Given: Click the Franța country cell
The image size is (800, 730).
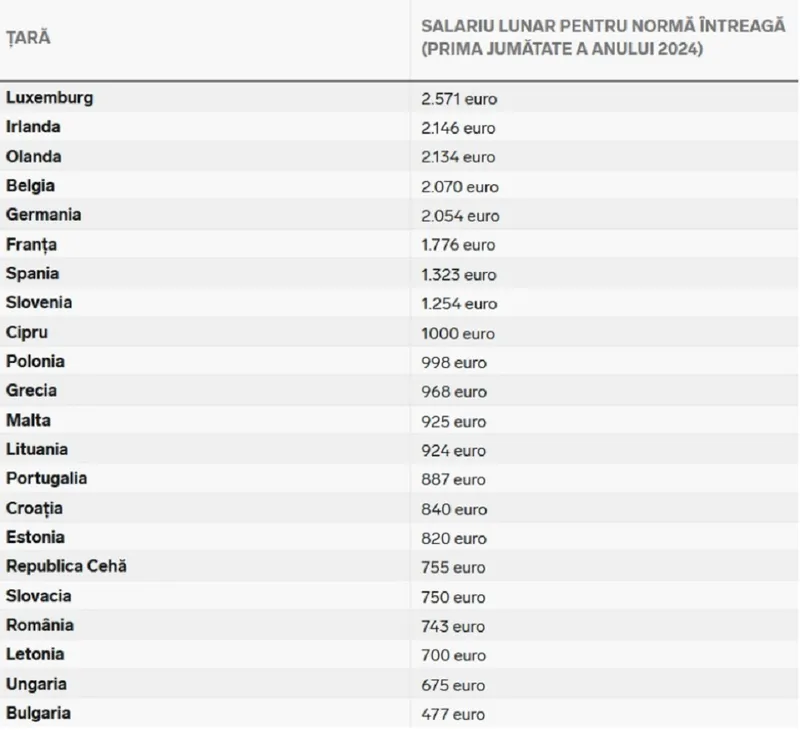Looking at the screenshot, I should [x=32, y=244].
